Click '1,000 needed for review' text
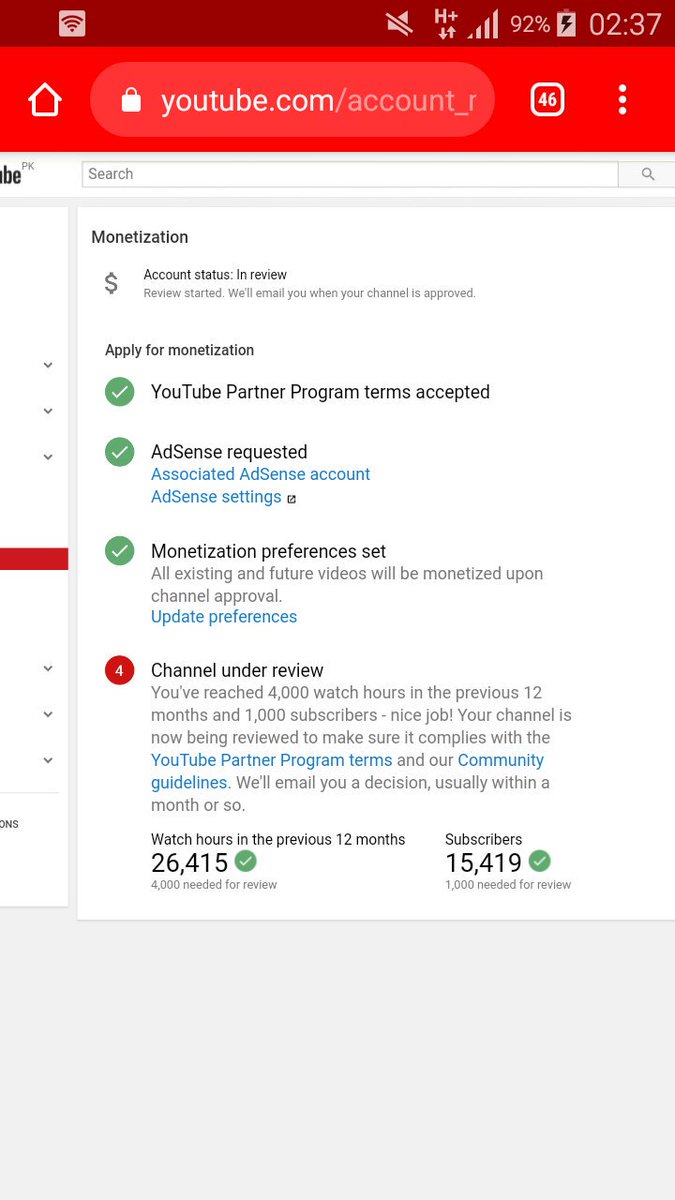The width and height of the screenshot is (675, 1200). [x=508, y=885]
